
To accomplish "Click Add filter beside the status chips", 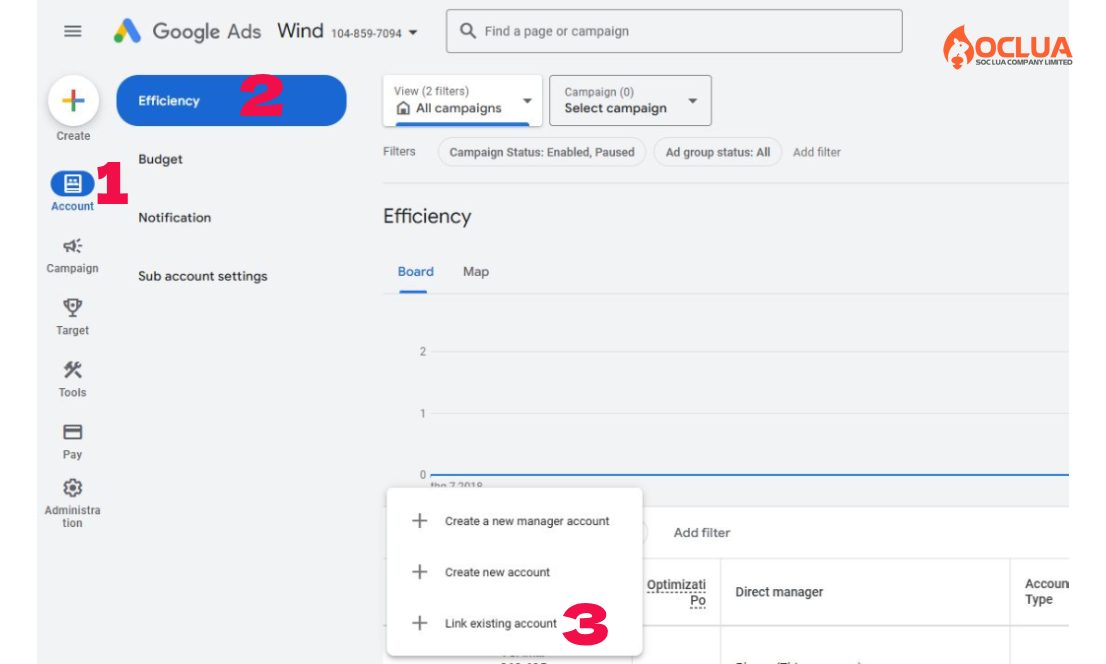I will point(817,152).
